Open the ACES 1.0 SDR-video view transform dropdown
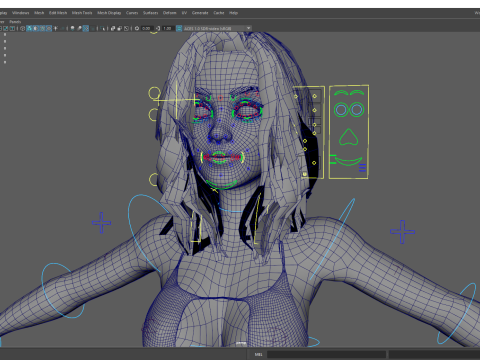Viewport: 480px width, 360px height. [217, 28]
